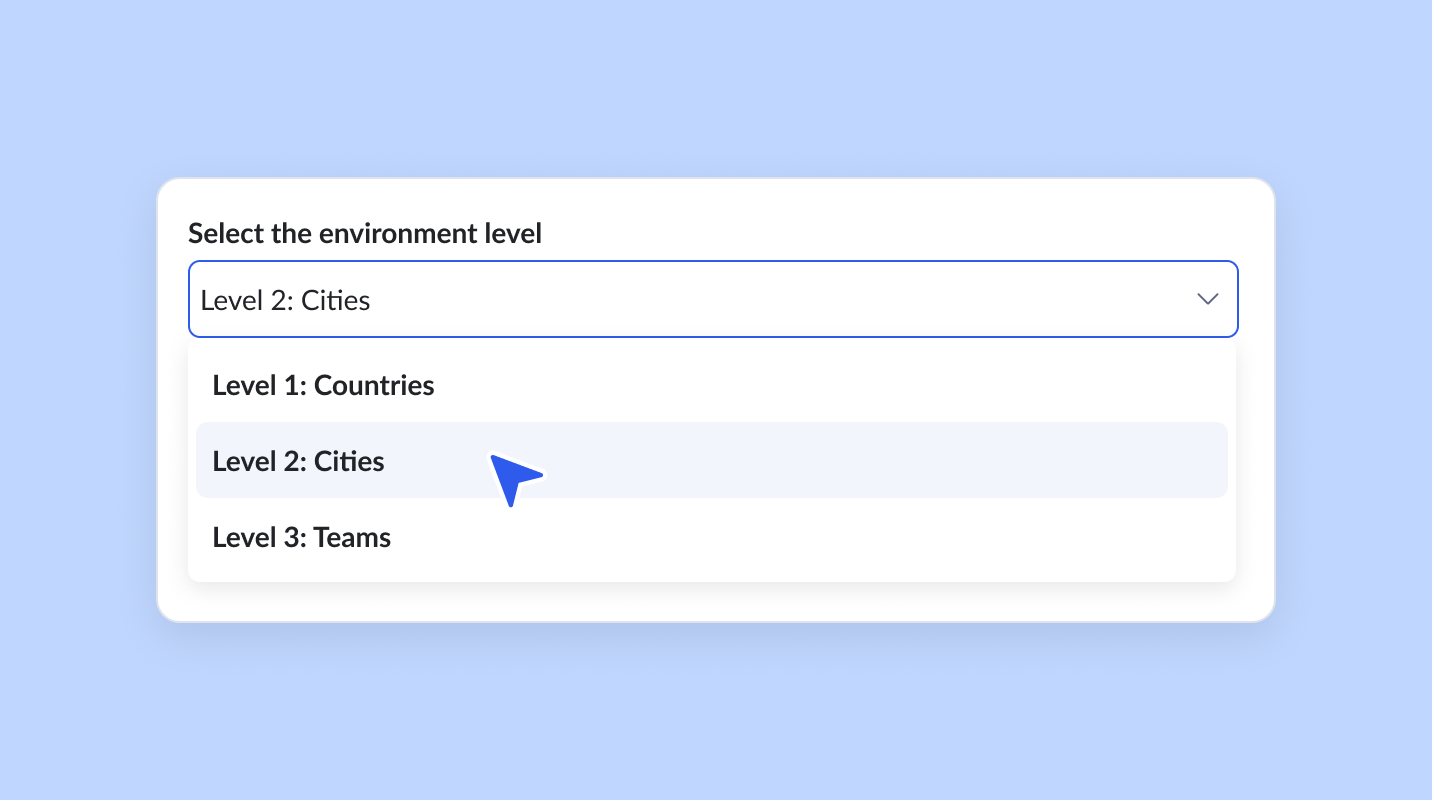Click the light blue background outside card
The width and height of the screenshot is (1432, 800).
(x=715, y=90)
